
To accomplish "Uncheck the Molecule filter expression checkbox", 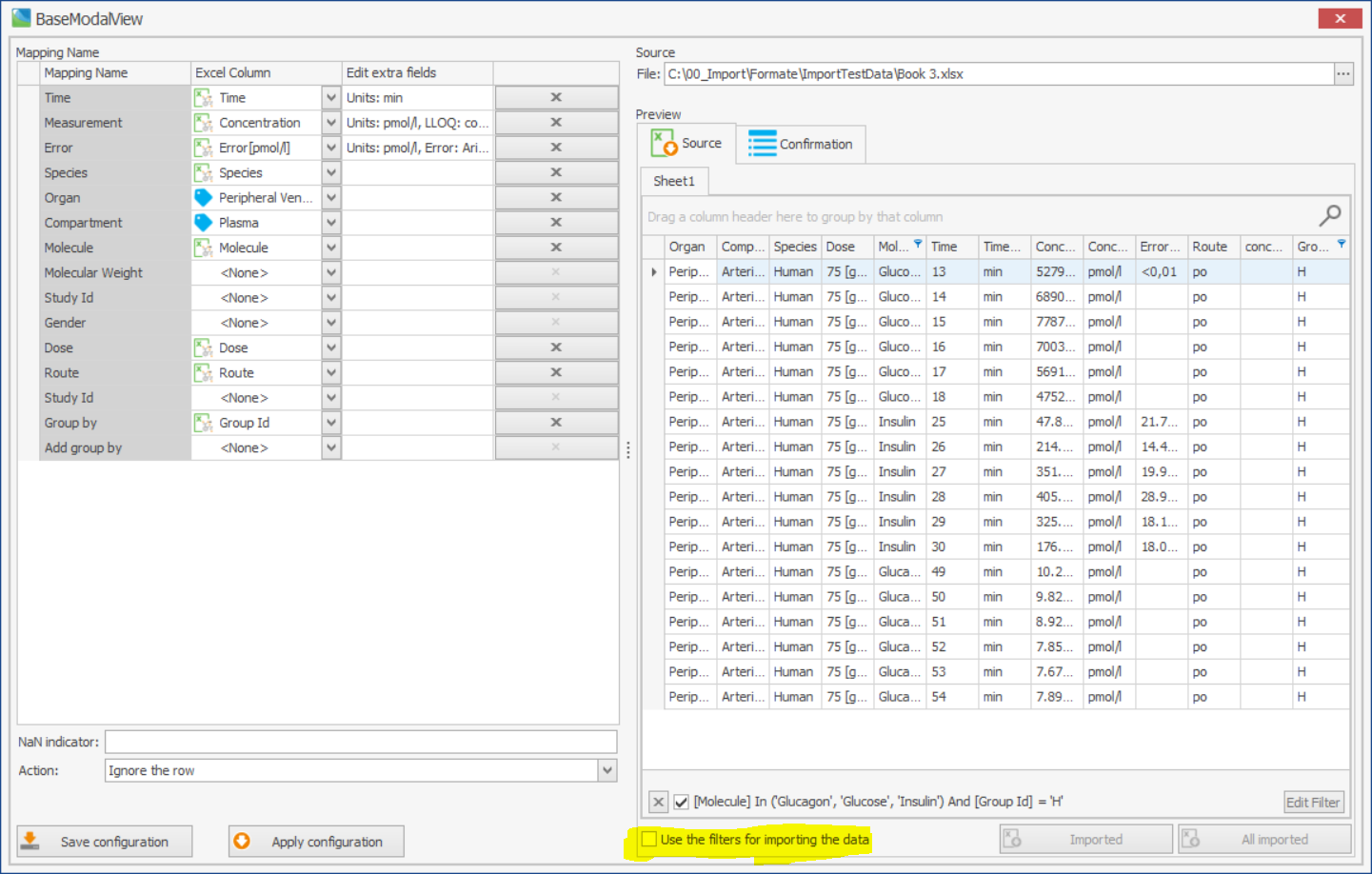I will [681, 802].
